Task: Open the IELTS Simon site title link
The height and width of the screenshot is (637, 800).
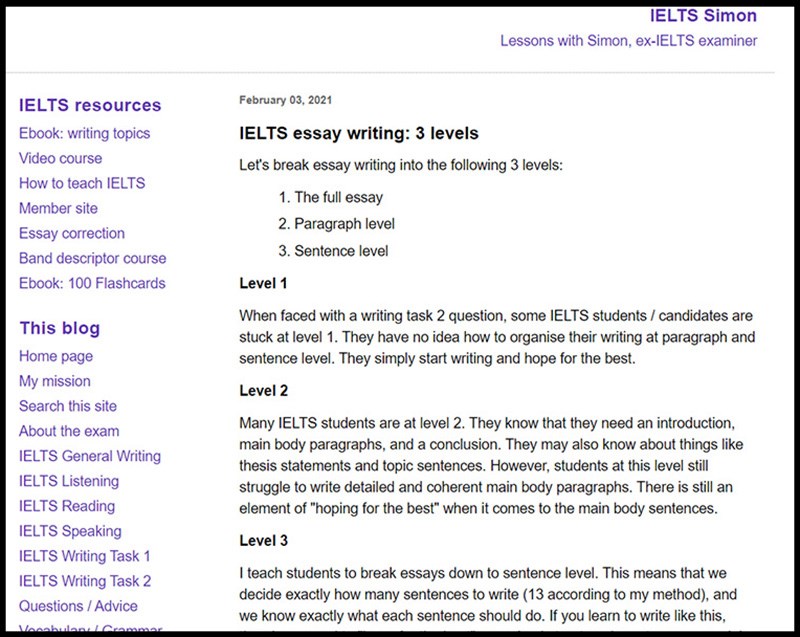Action: (x=703, y=16)
